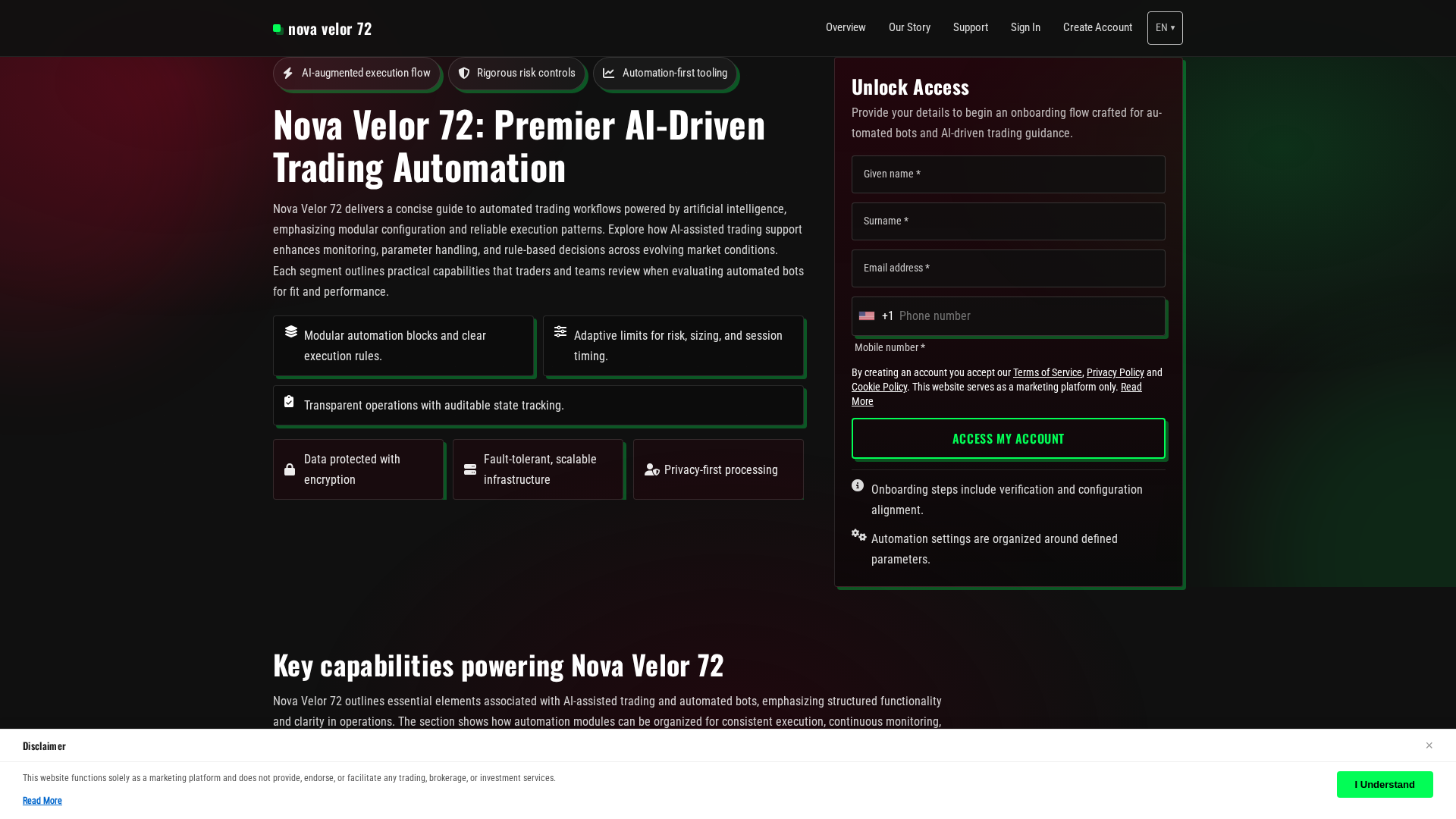Close the Disclaimer banner with the X
The image size is (1456, 819).
[x=1429, y=745]
